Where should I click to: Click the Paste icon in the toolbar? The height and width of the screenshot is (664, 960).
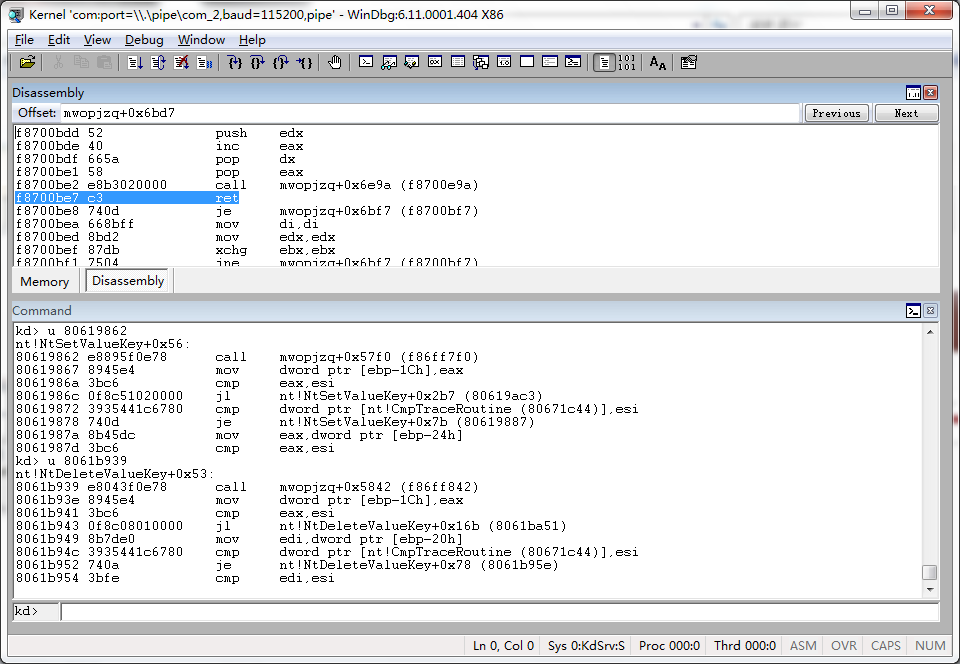click(104, 62)
